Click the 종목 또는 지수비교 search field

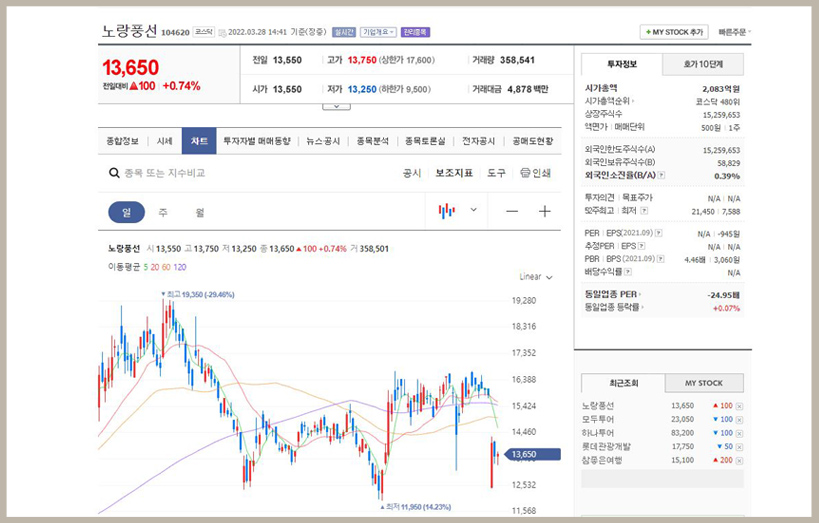pos(165,173)
